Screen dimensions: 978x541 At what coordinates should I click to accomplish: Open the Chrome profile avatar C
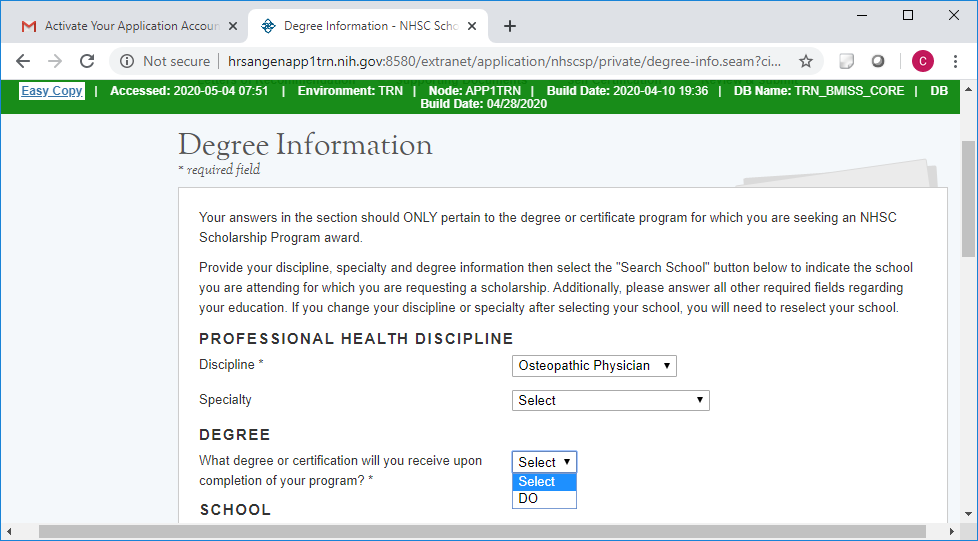point(922,61)
